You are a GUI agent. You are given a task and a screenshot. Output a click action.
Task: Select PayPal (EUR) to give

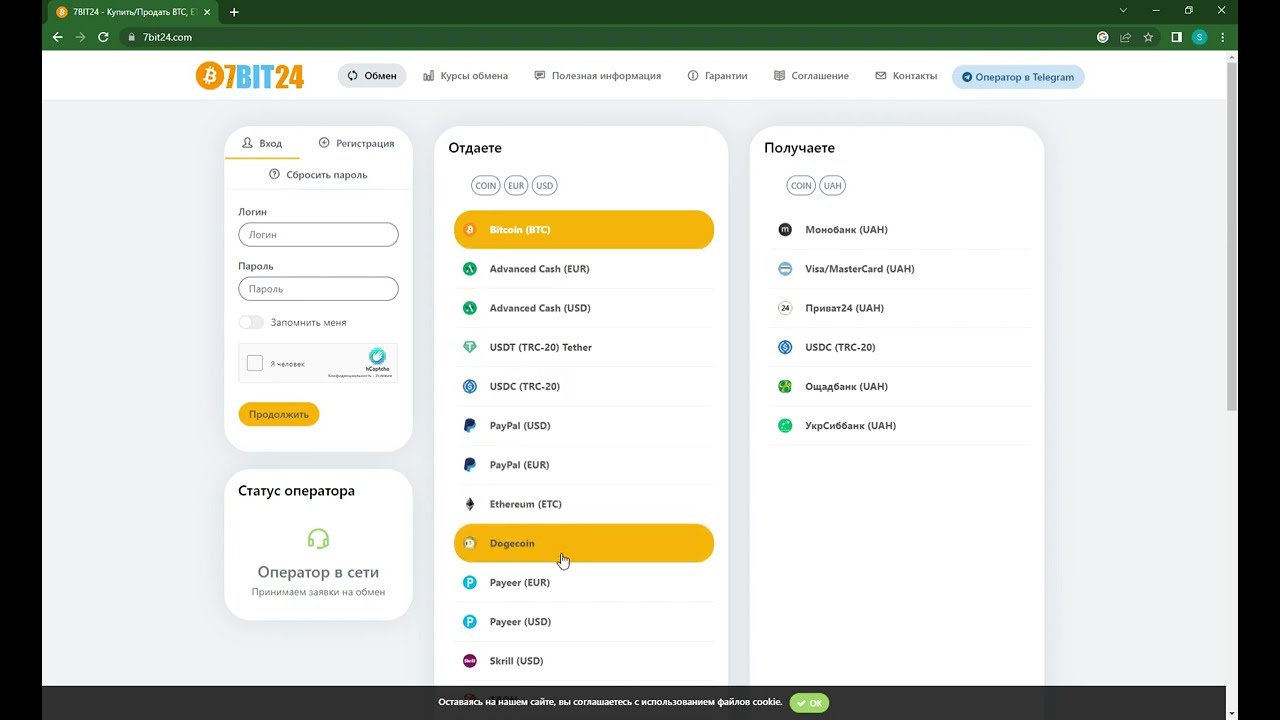click(584, 465)
